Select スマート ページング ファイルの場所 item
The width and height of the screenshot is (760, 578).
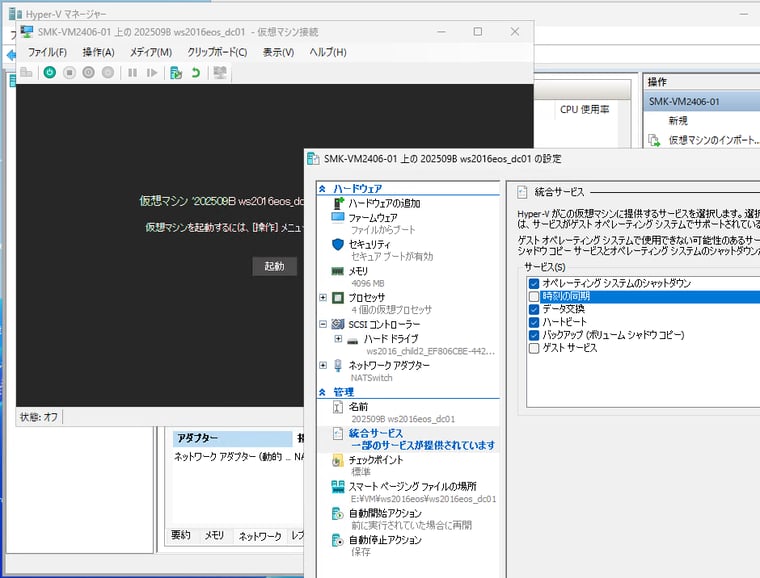[412, 486]
